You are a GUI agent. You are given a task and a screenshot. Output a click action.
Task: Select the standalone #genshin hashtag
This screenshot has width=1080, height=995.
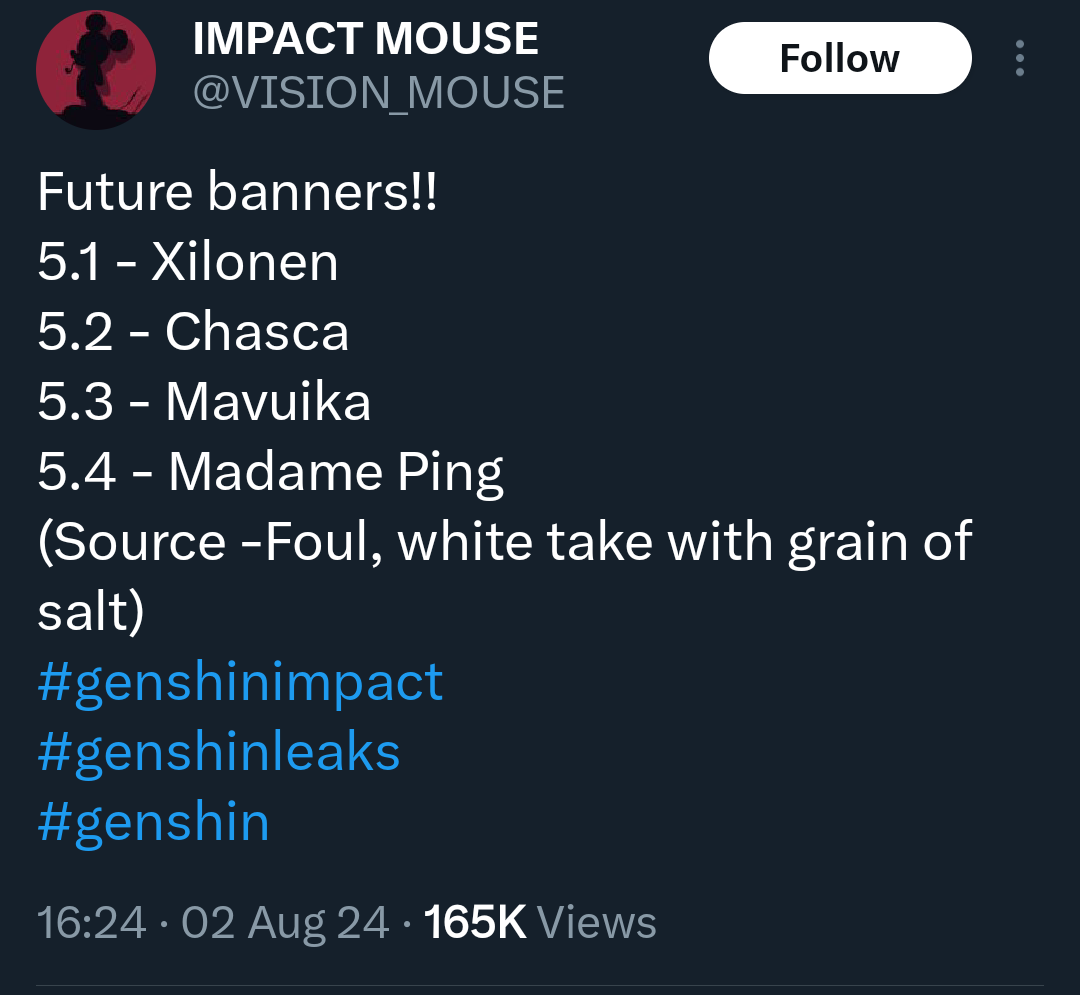[153, 822]
